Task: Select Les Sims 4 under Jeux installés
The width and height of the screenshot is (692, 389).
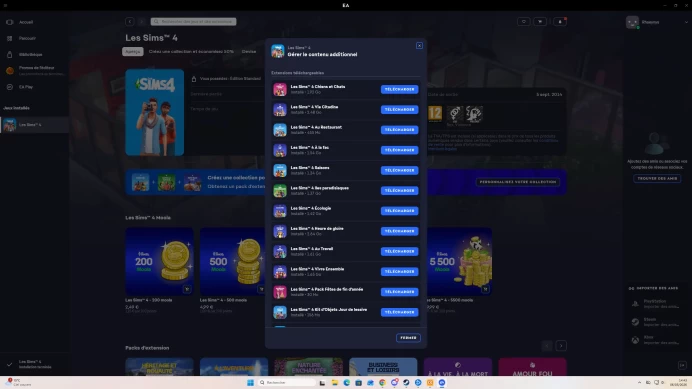Action: (34, 125)
